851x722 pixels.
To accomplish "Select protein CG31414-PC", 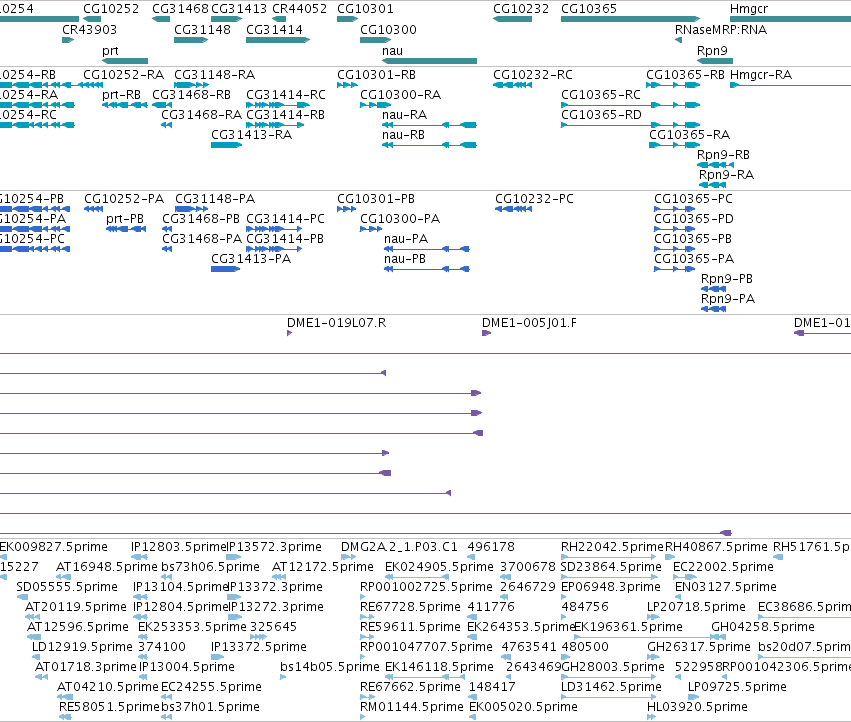I will [x=274, y=229].
